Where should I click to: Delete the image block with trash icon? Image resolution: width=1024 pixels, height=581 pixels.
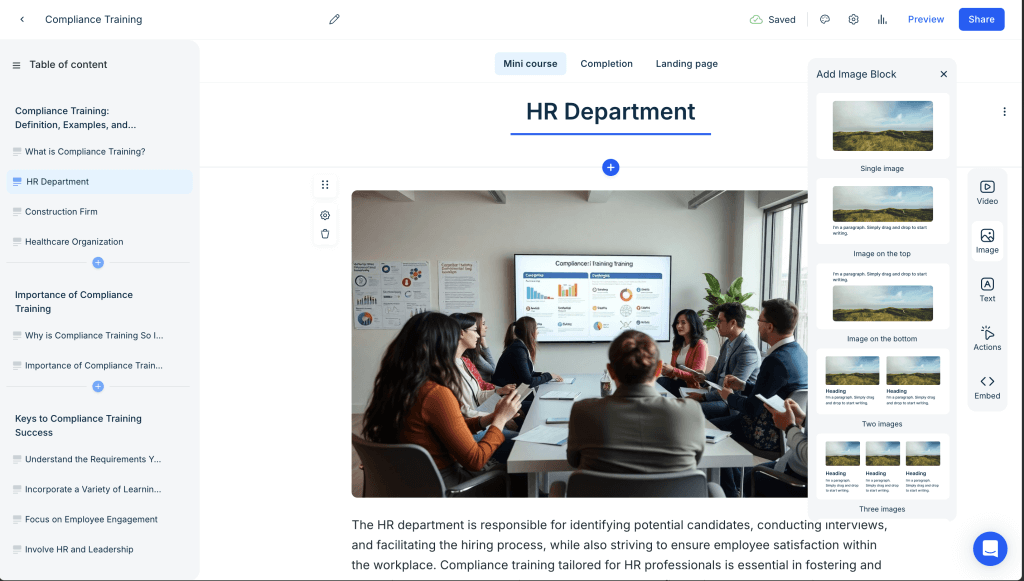tap(325, 234)
